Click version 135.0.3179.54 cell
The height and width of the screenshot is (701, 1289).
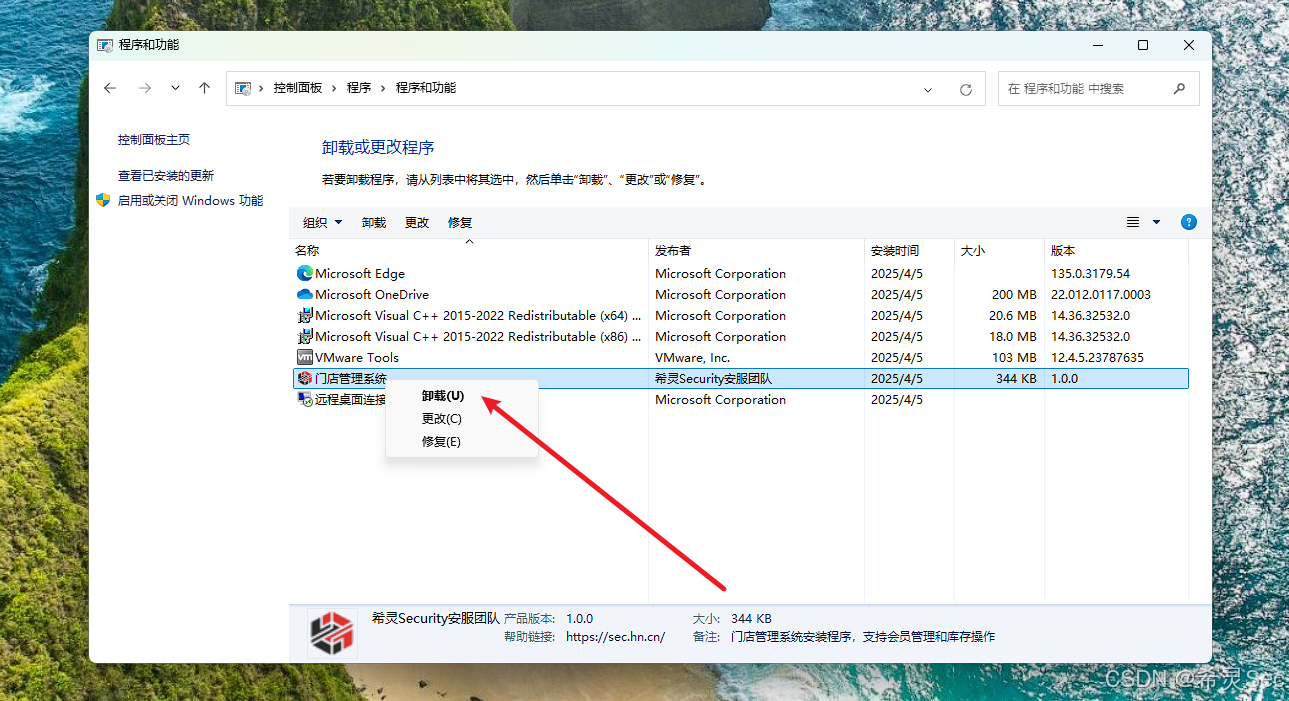1090,273
